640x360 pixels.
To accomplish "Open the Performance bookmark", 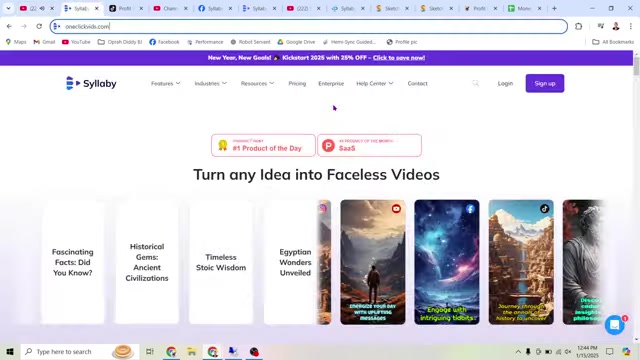I will [205, 42].
